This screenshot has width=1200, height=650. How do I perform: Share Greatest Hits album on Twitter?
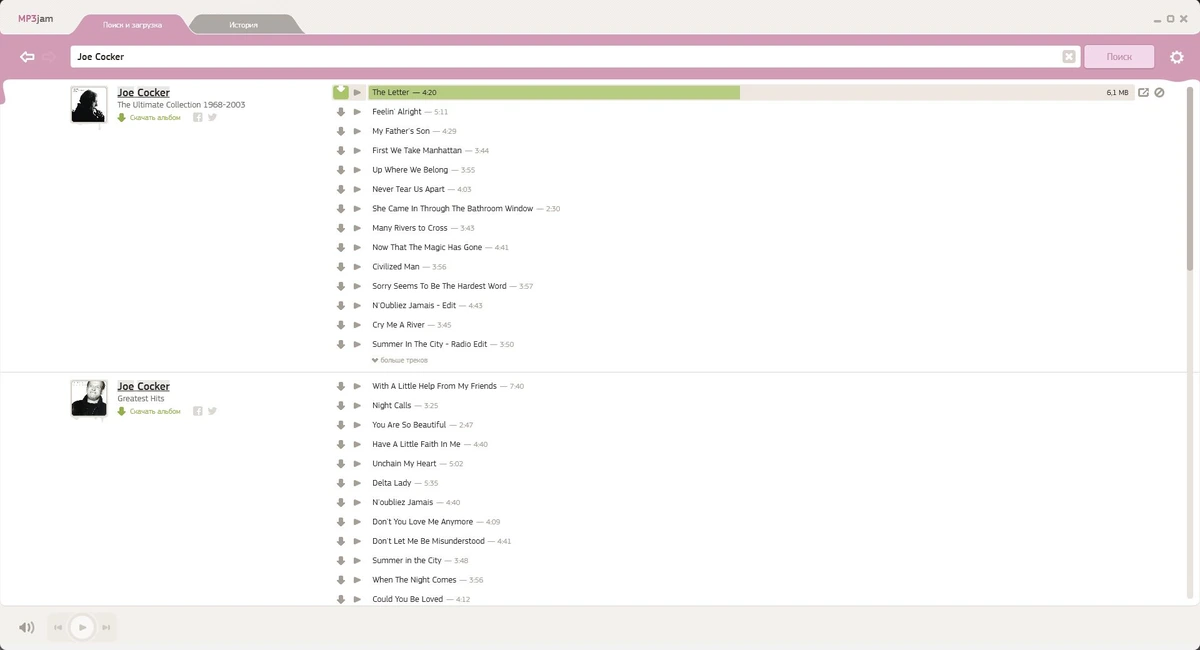212,411
